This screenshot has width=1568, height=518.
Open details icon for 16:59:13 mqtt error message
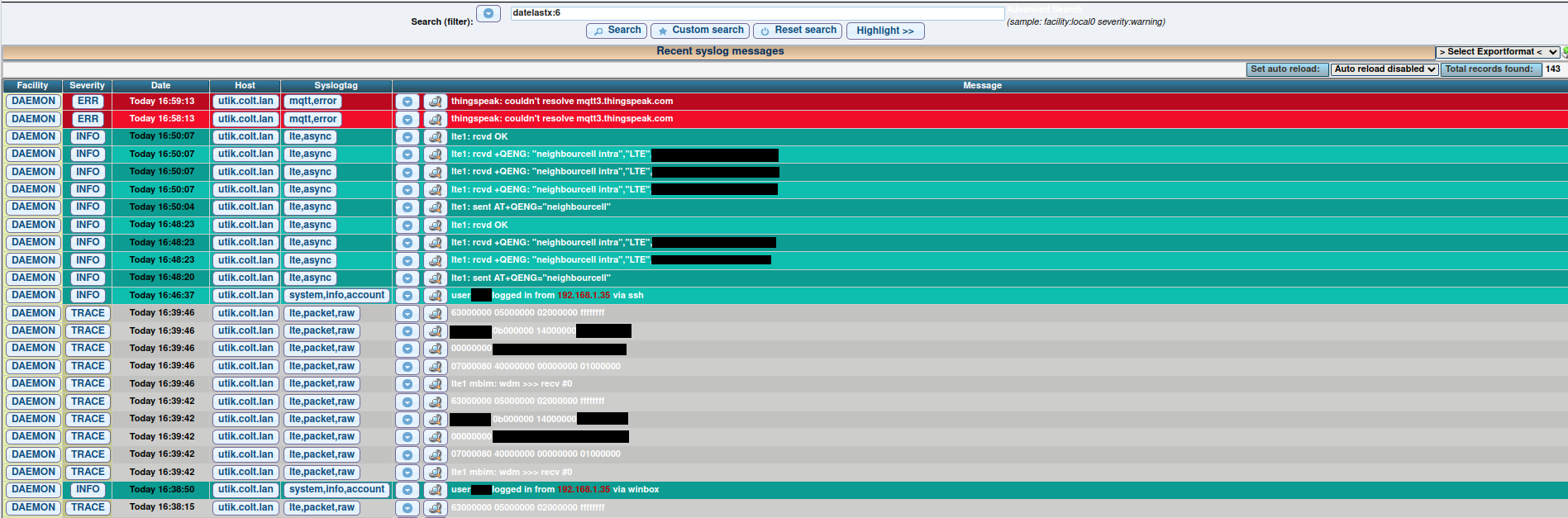click(x=435, y=102)
